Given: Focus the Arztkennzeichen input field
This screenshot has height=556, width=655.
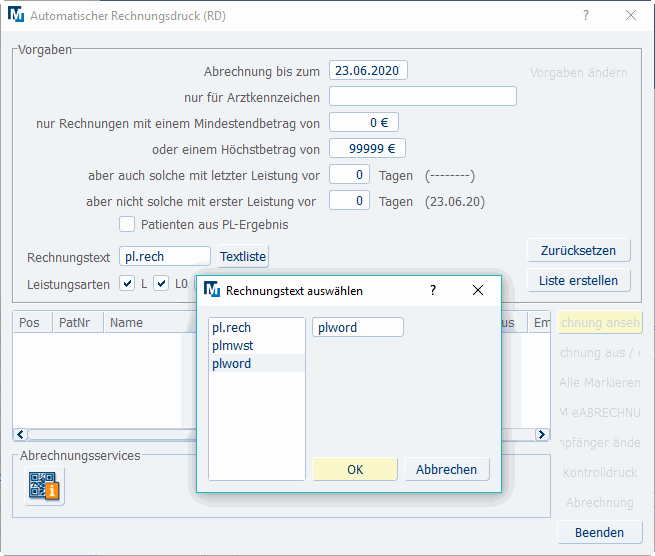Looking at the screenshot, I should (422, 97).
